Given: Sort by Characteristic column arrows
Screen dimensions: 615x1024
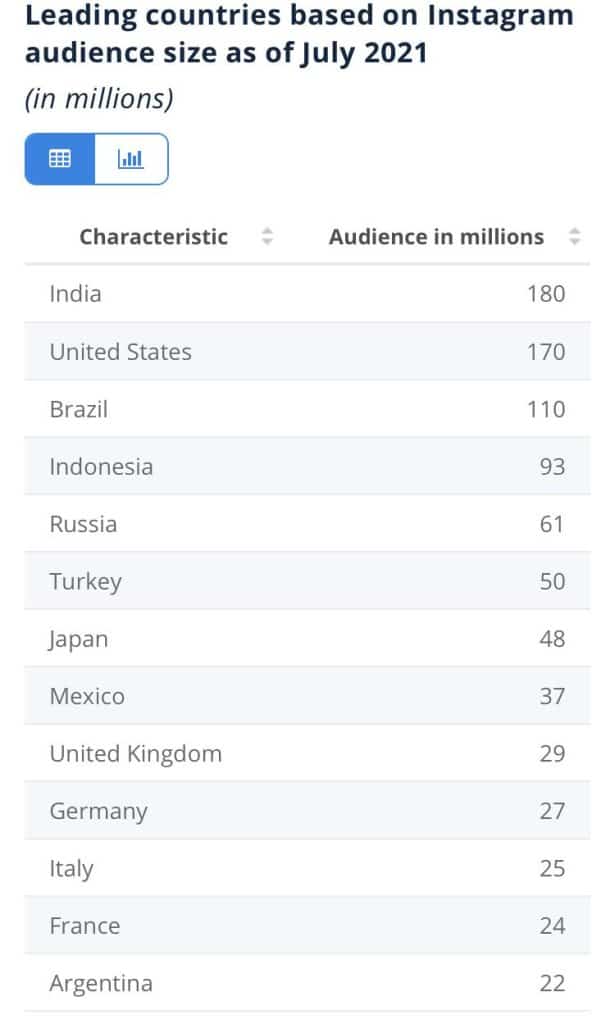Looking at the screenshot, I should (267, 237).
